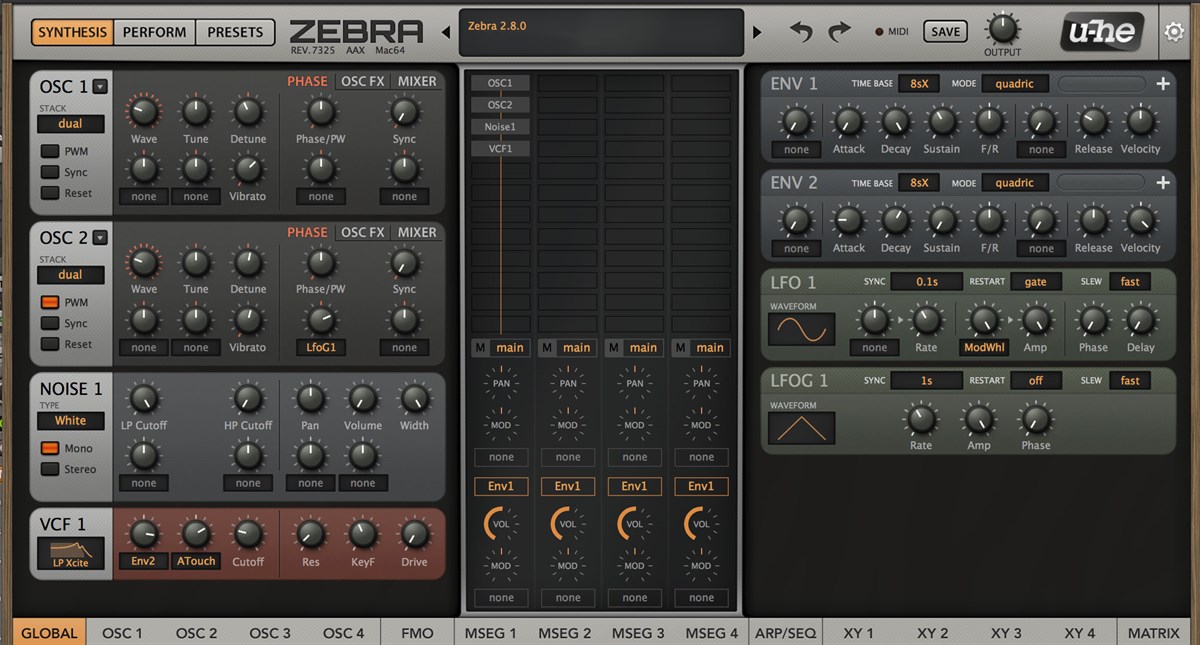Click the VCF 1 LP Xcite filter icon
Viewport: 1200px width, 645px height.
point(71,552)
